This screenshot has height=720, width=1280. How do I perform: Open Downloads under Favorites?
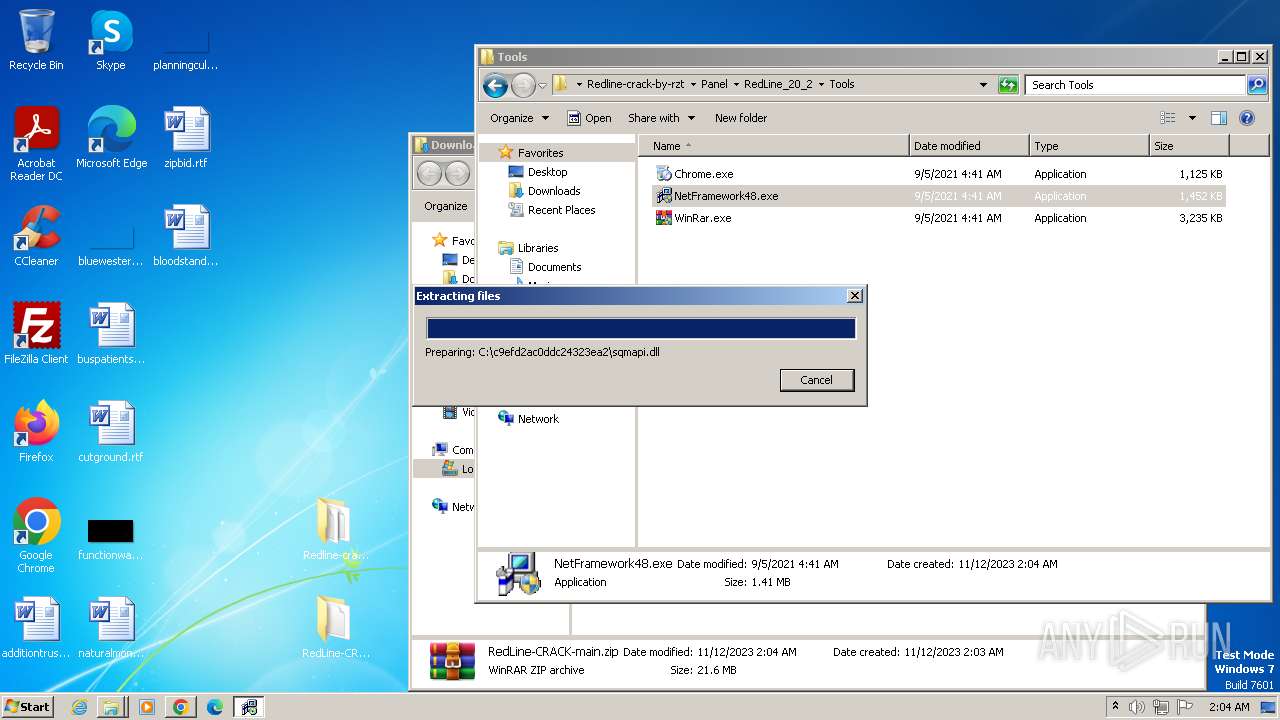click(x=554, y=191)
